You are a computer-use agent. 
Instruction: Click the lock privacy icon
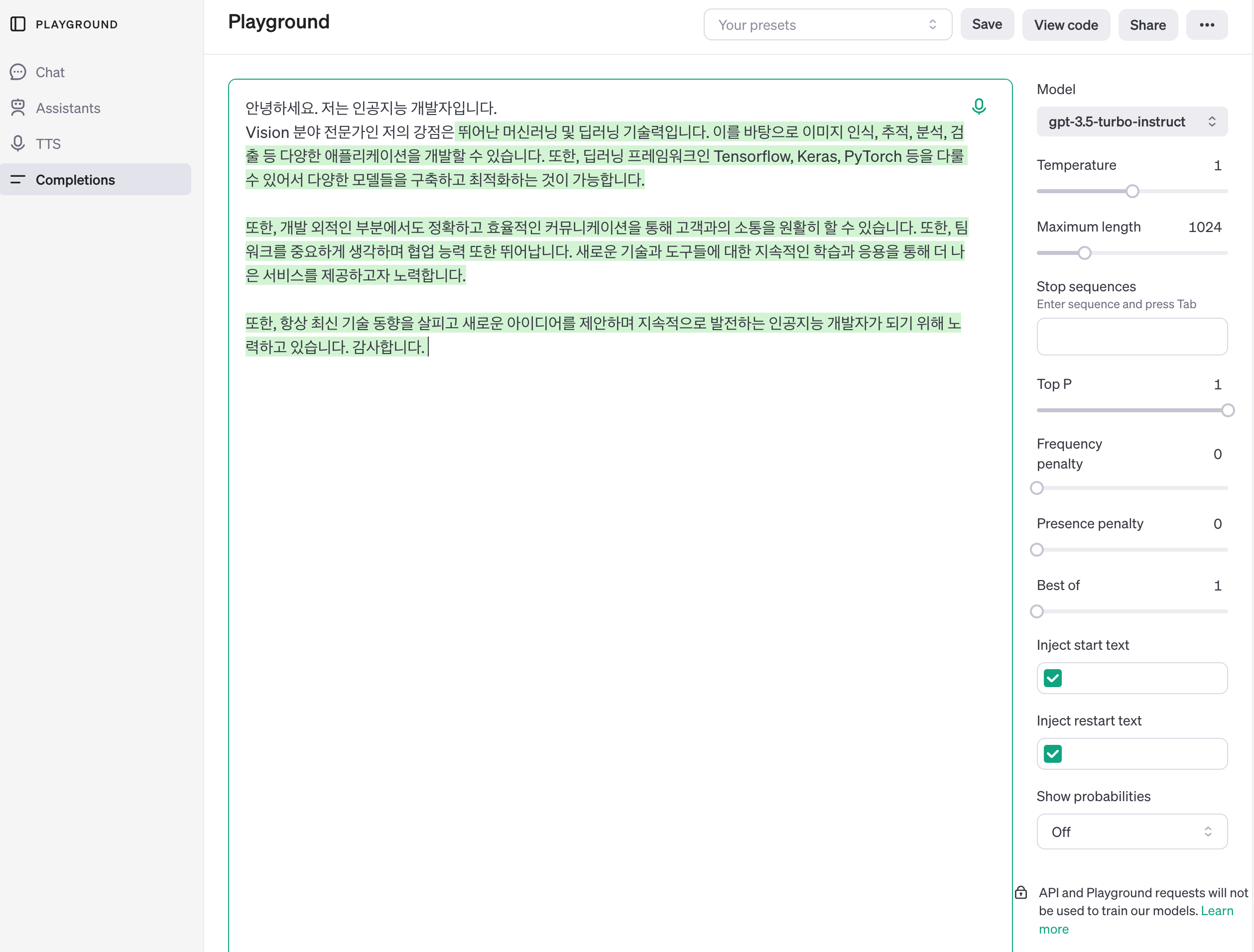pos(1021,892)
